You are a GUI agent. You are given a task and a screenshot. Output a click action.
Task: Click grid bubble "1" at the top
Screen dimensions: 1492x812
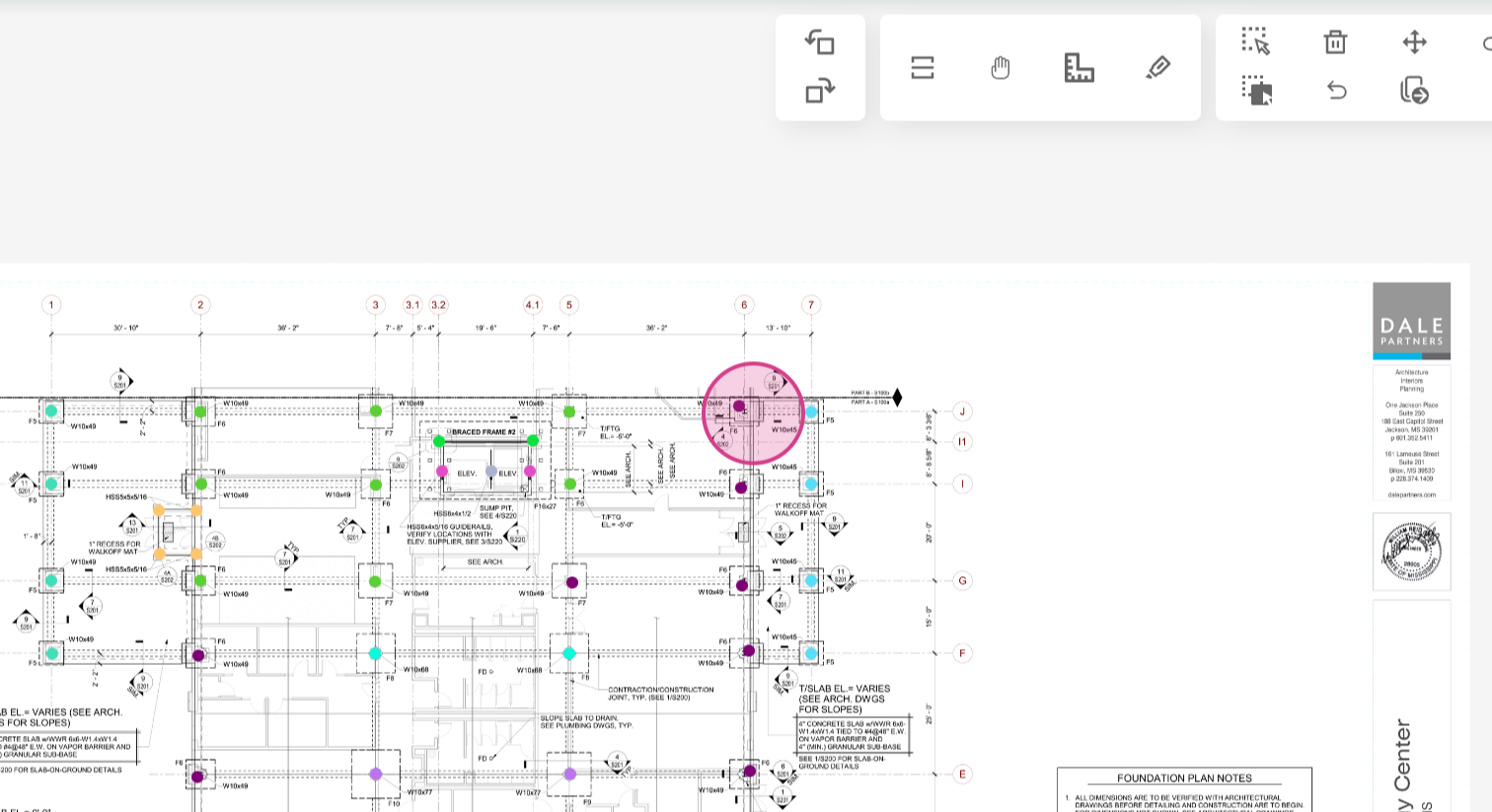tap(51, 305)
